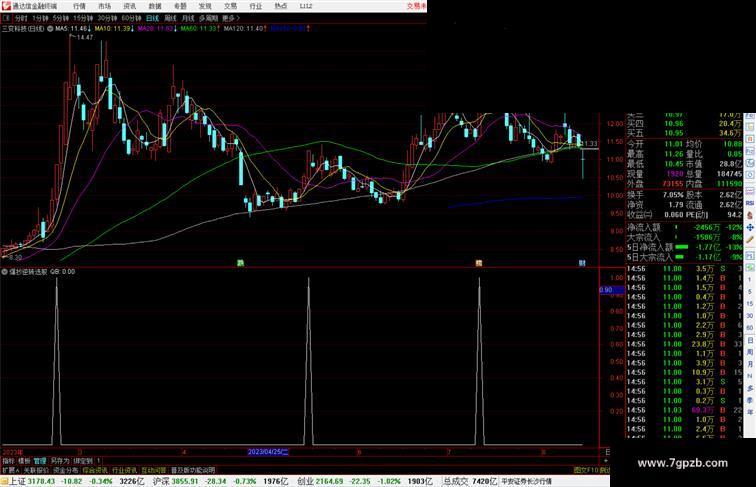Viewport: 756px width, 487px height.
Task: Open the 管理 tab
Action: [x=40, y=461]
